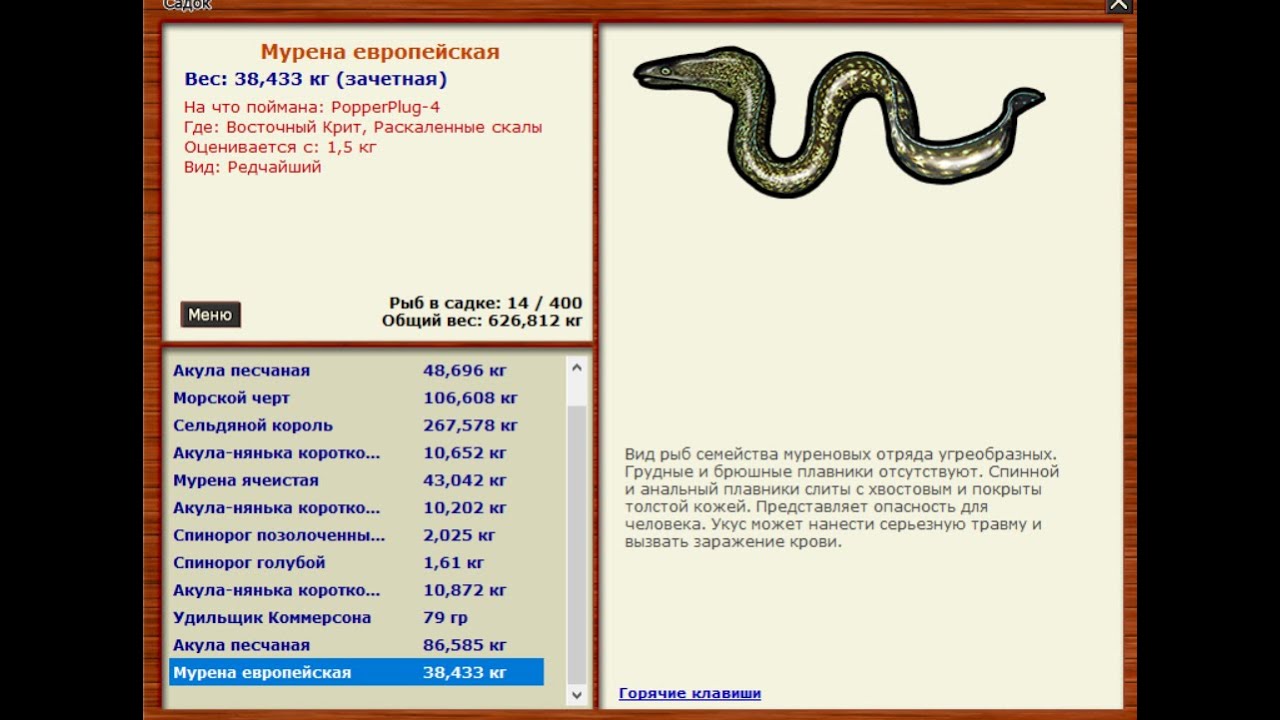Select the Спинорог голубой row

click(x=356, y=563)
